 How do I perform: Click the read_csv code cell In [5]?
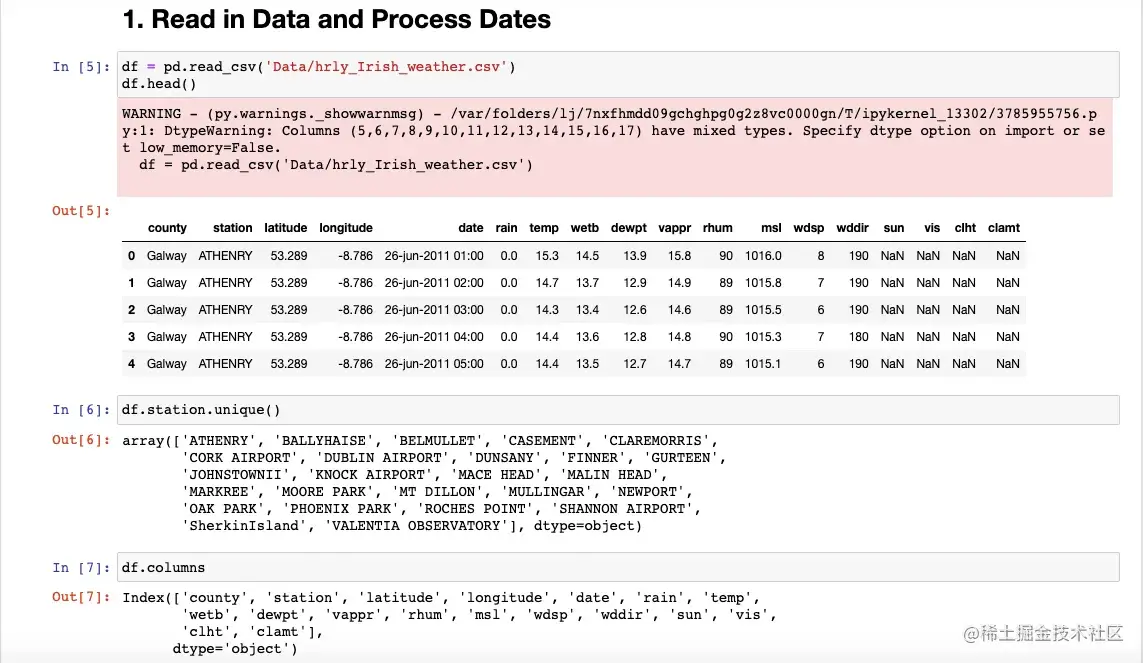[616, 75]
